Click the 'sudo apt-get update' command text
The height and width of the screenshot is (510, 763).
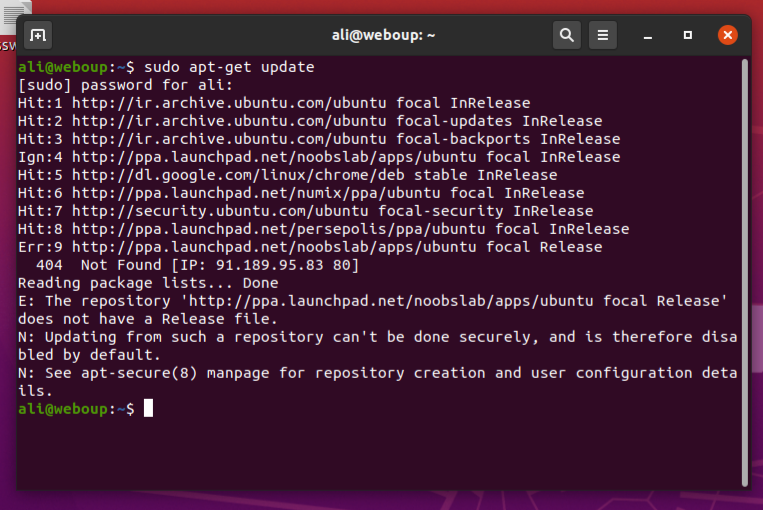229,67
